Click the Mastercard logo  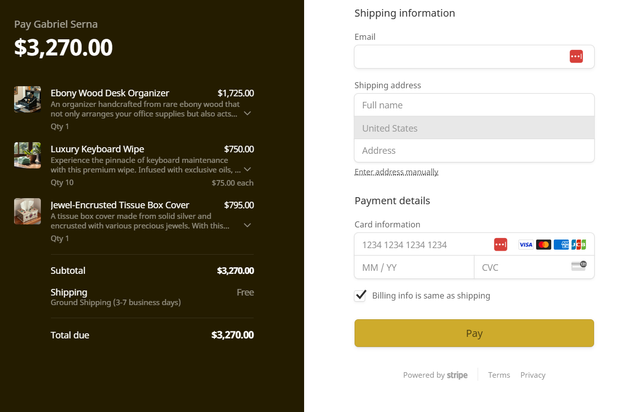pos(543,245)
